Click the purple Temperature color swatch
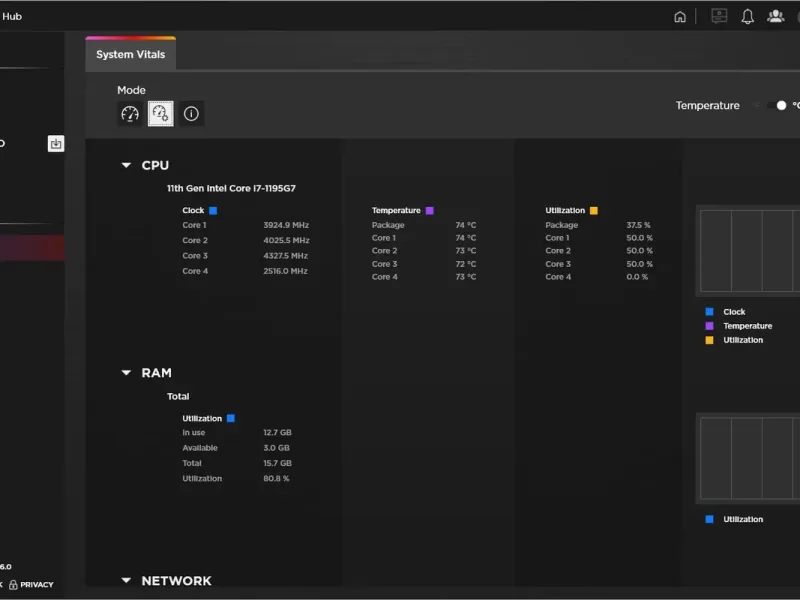 tap(430, 211)
